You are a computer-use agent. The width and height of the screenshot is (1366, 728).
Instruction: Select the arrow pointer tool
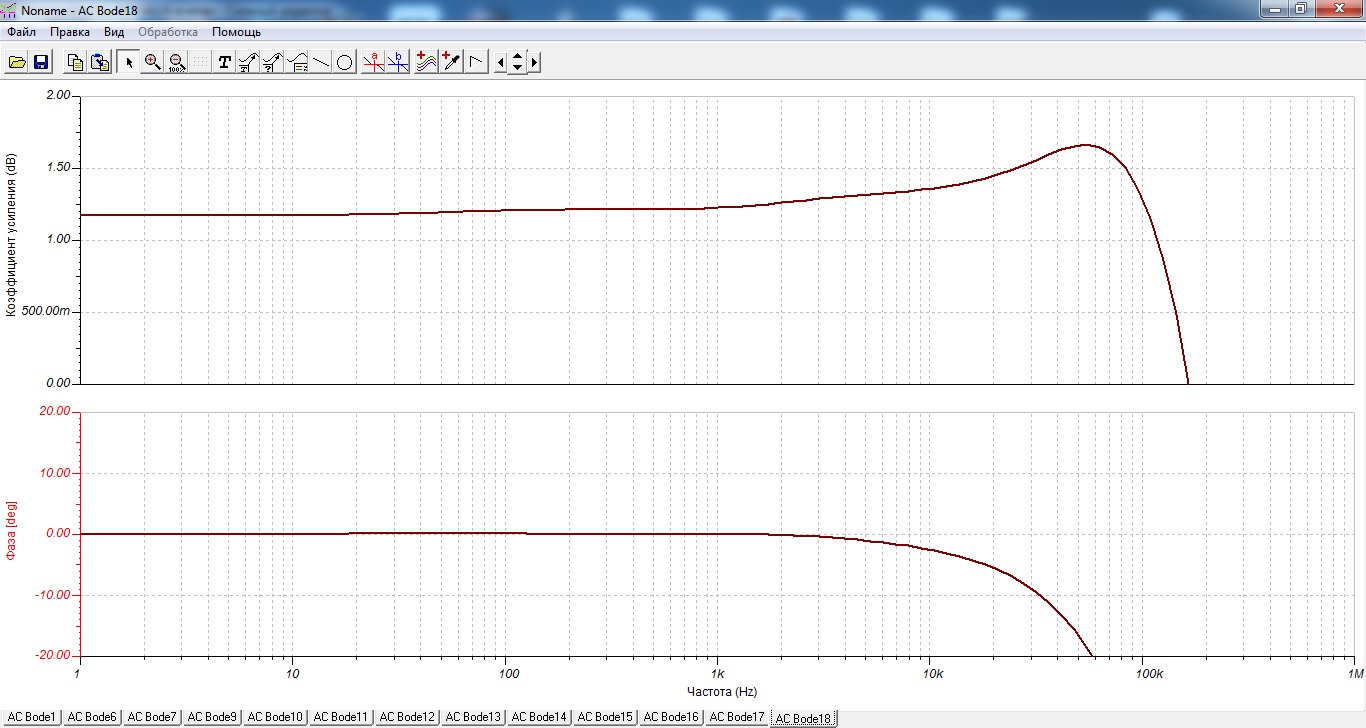coord(129,62)
